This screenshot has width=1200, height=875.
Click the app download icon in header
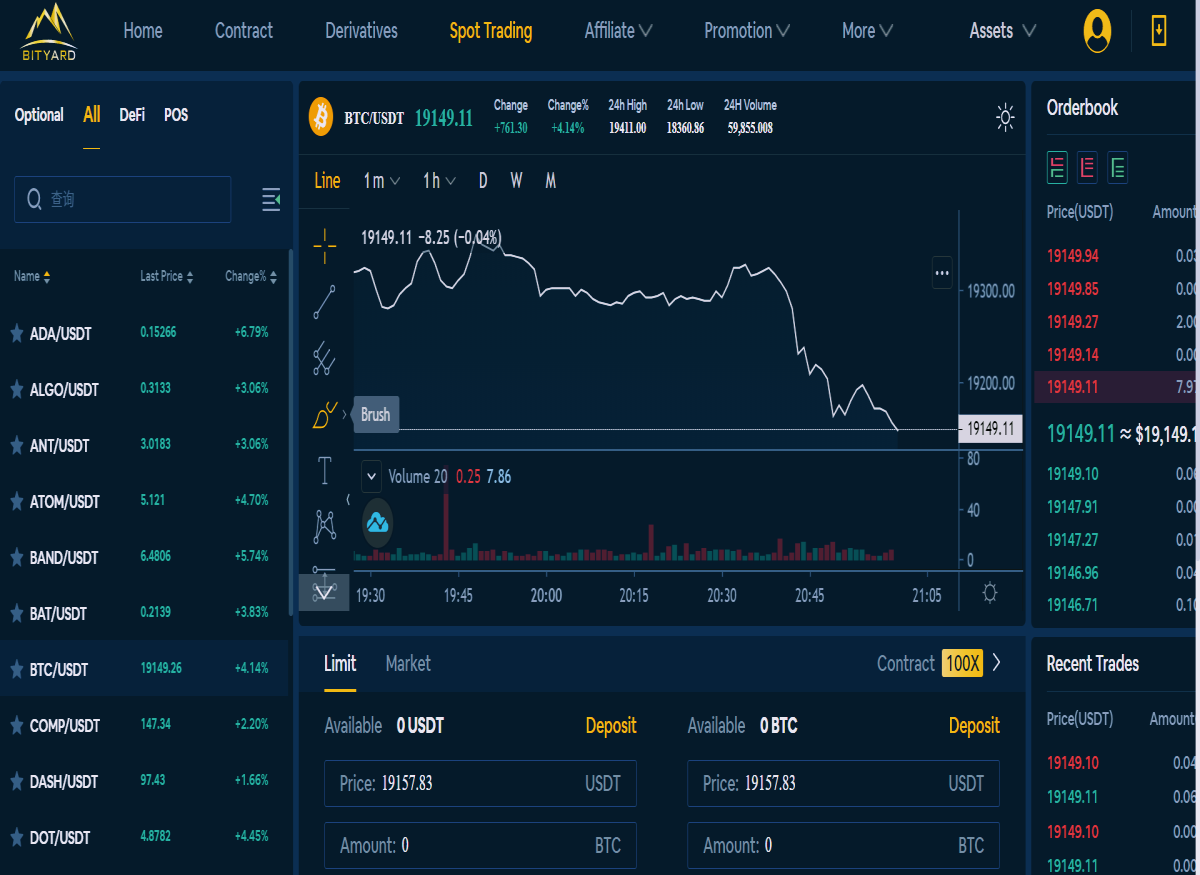point(1159,31)
